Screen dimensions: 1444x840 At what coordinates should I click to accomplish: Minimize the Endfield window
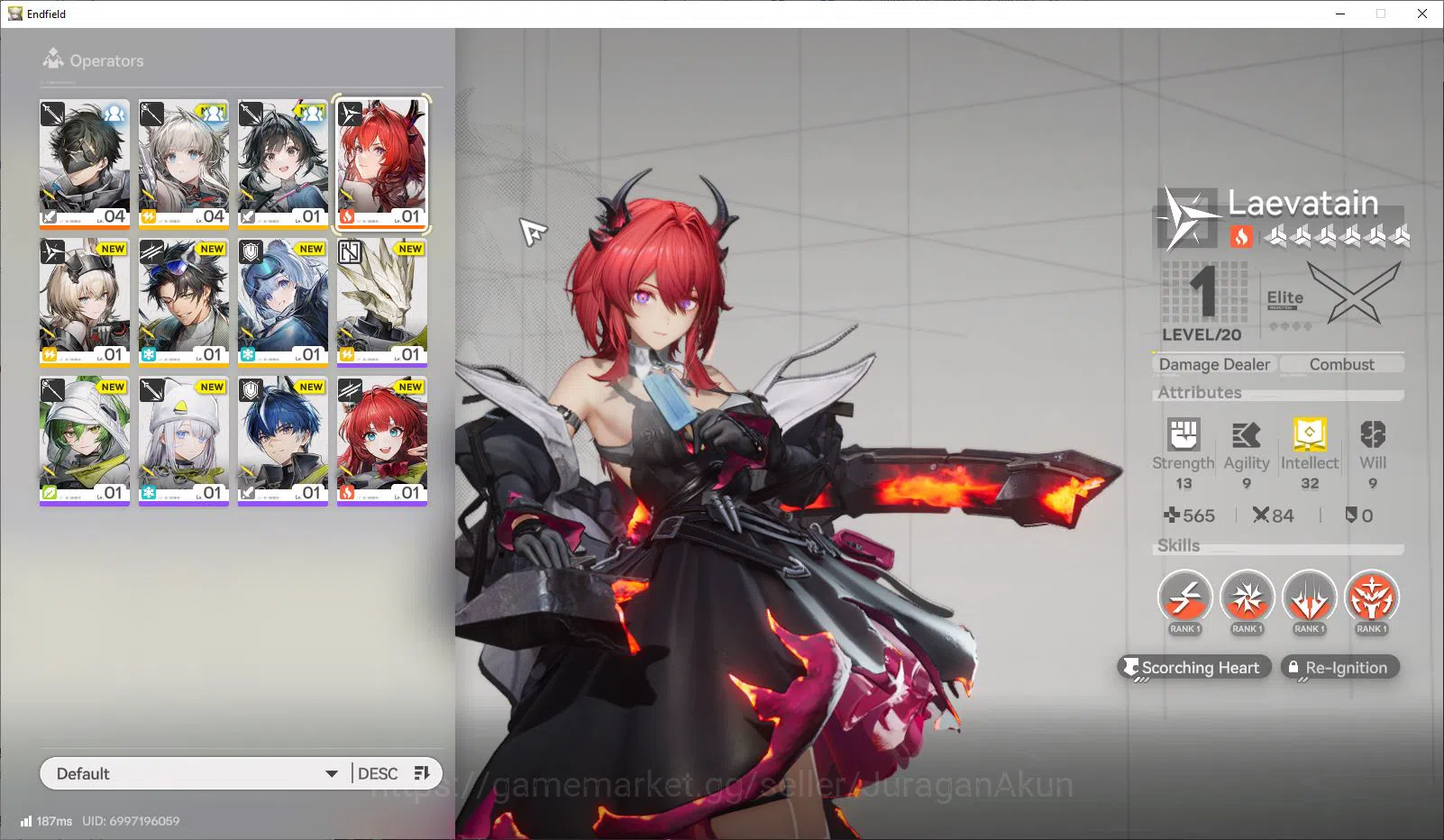coord(1340,14)
